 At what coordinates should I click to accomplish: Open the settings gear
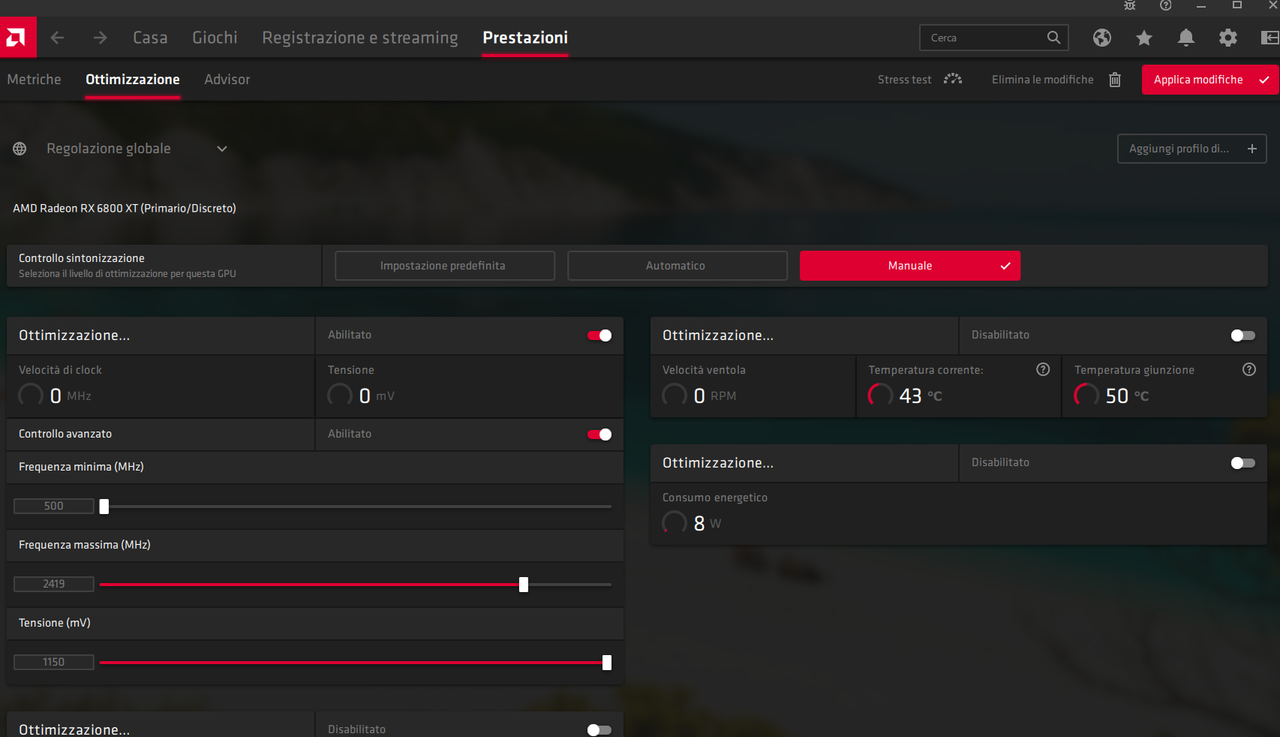[x=1227, y=37]
